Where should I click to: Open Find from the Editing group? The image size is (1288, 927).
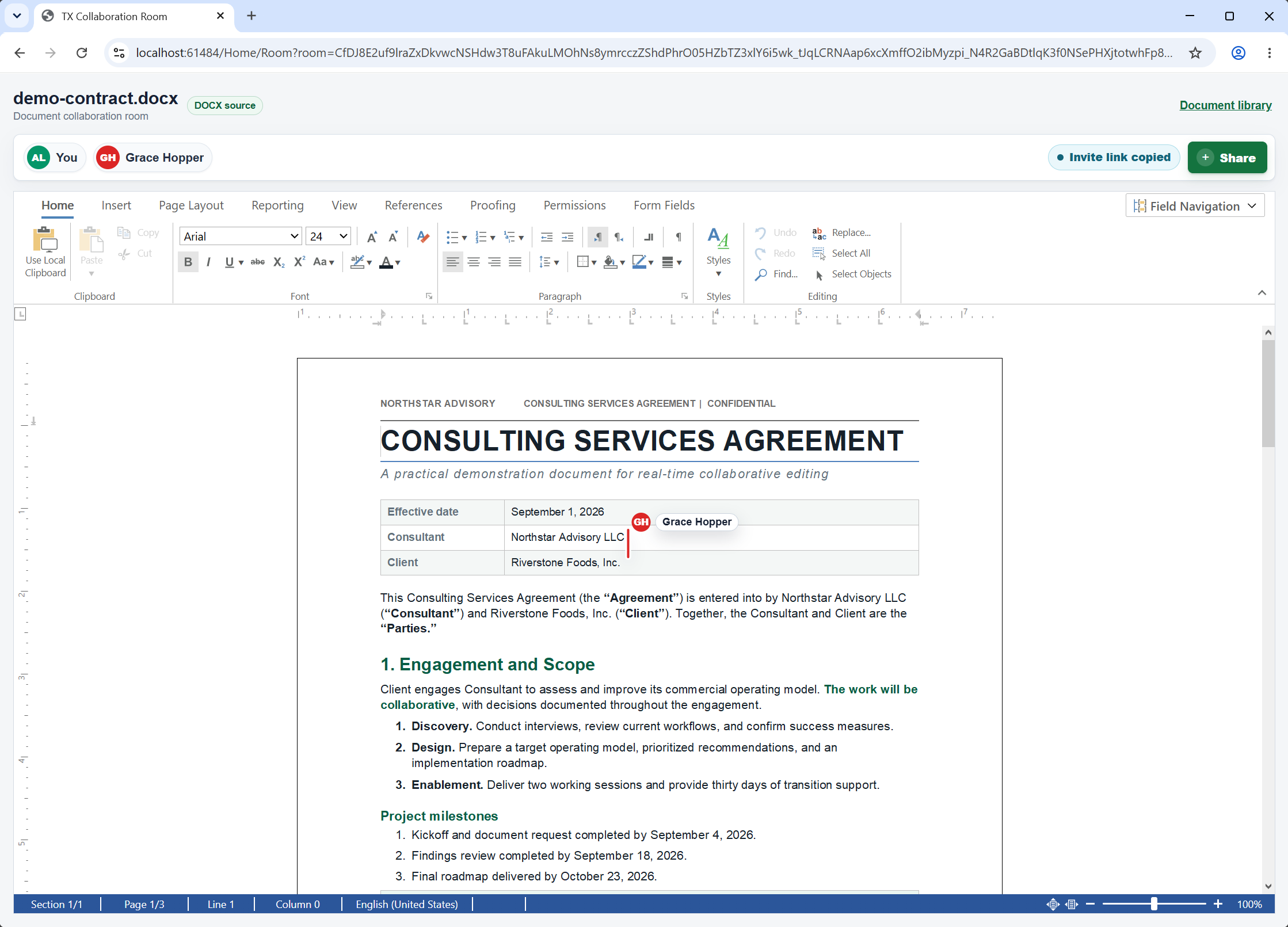point(776,274)
